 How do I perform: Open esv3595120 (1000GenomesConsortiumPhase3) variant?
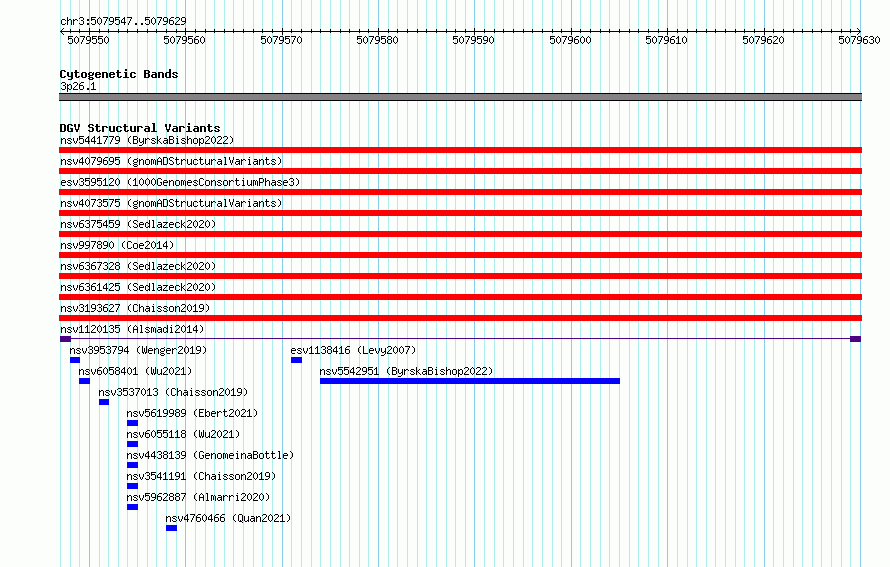pos(180,182)
